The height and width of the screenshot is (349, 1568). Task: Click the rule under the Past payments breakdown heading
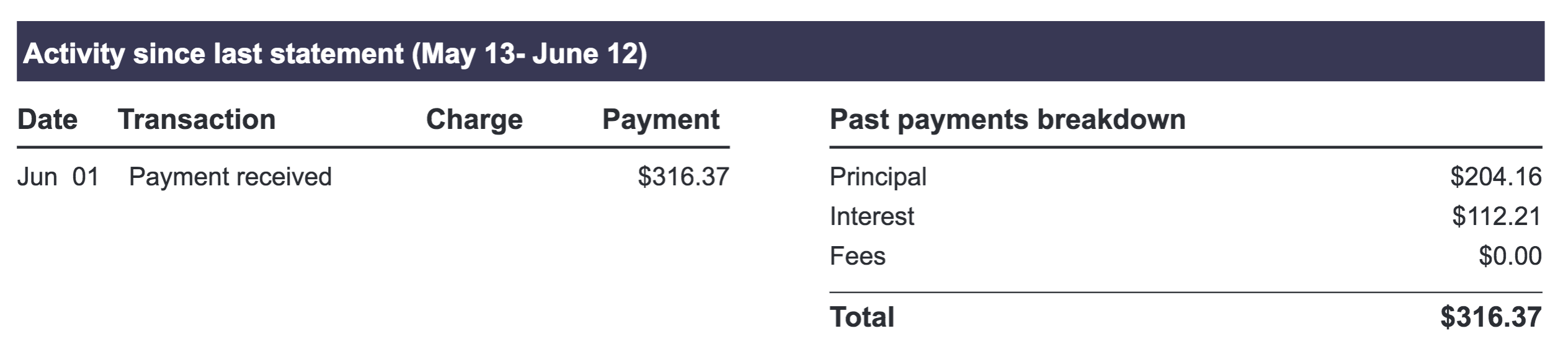[1185, 148]
